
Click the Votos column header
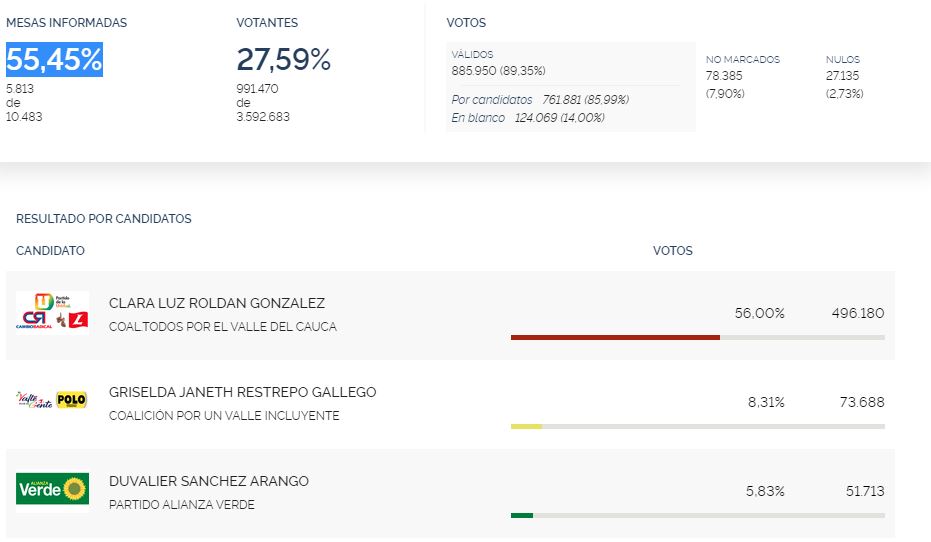tap(672, 251)
